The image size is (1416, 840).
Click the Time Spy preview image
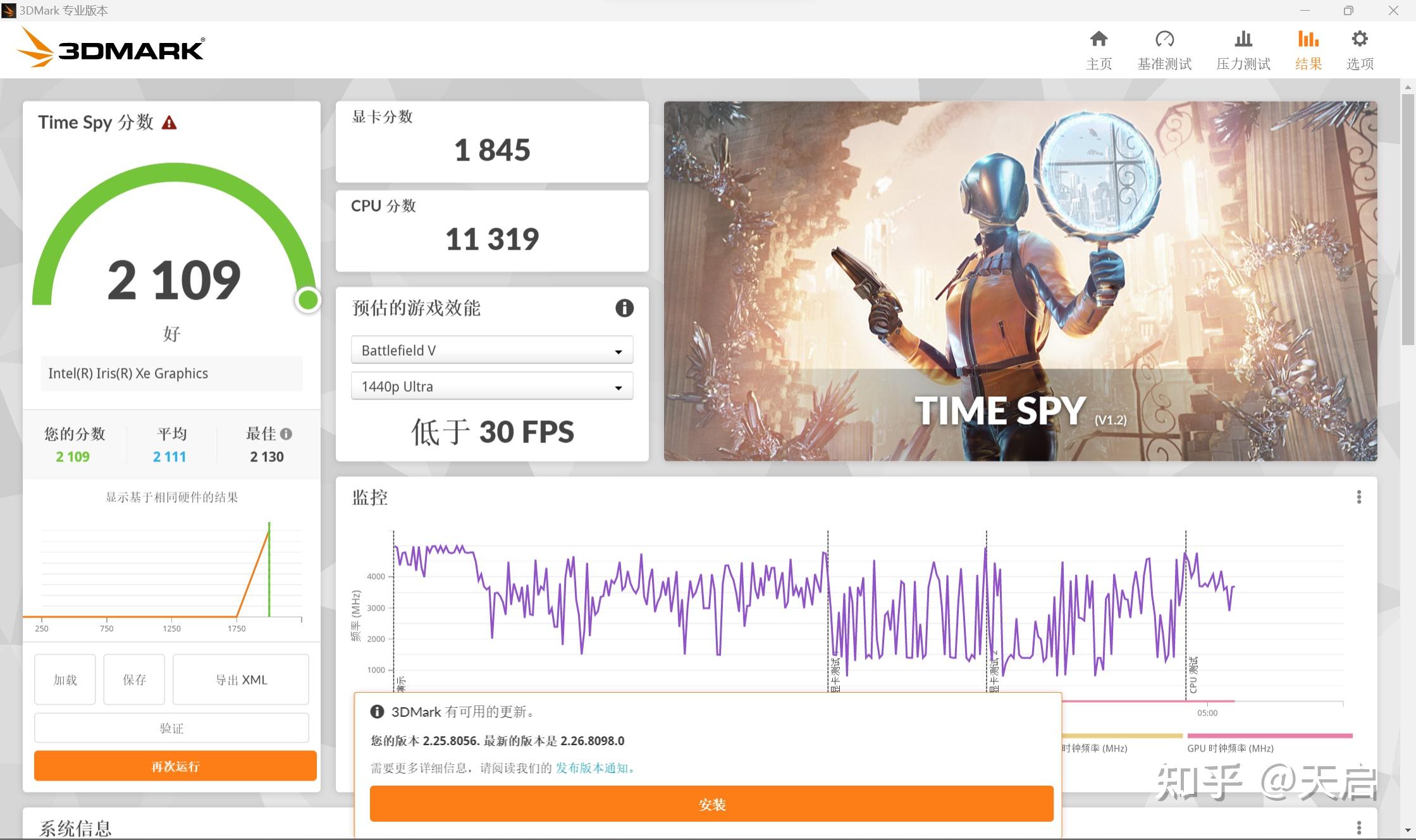point(1019,281)
